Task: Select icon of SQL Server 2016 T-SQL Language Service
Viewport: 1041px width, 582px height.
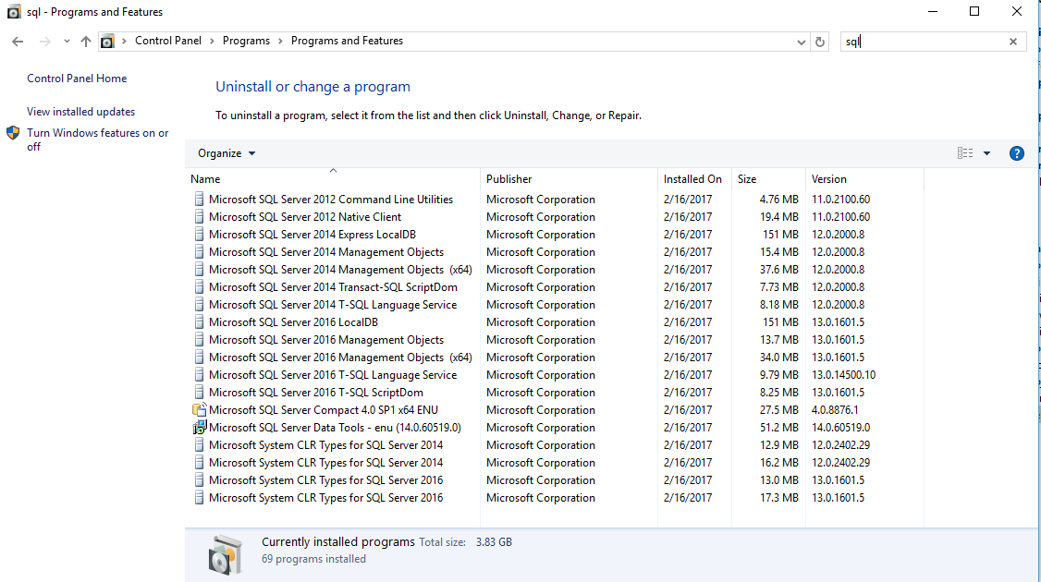Action: click(199, 375)
